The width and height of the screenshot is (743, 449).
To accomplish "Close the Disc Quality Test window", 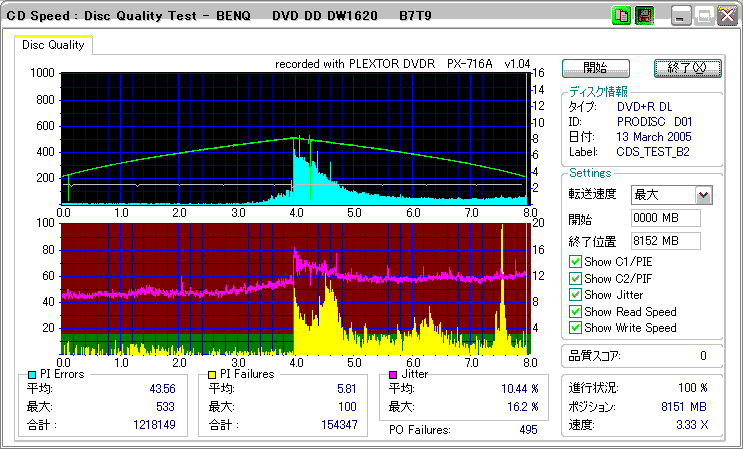I will point(726,16).
